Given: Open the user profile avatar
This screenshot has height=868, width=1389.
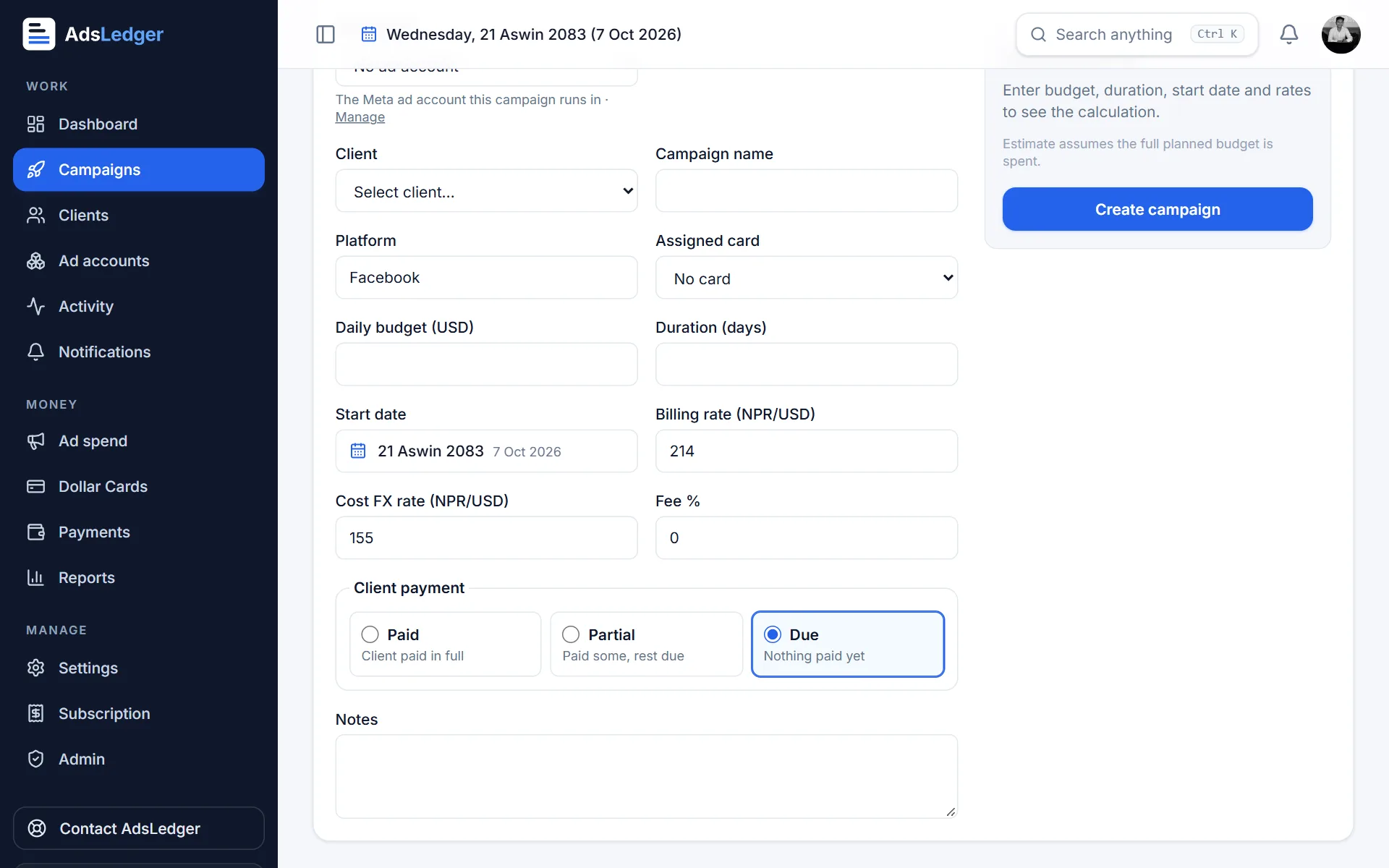Looking at the screenshot, I should 1341,34.
